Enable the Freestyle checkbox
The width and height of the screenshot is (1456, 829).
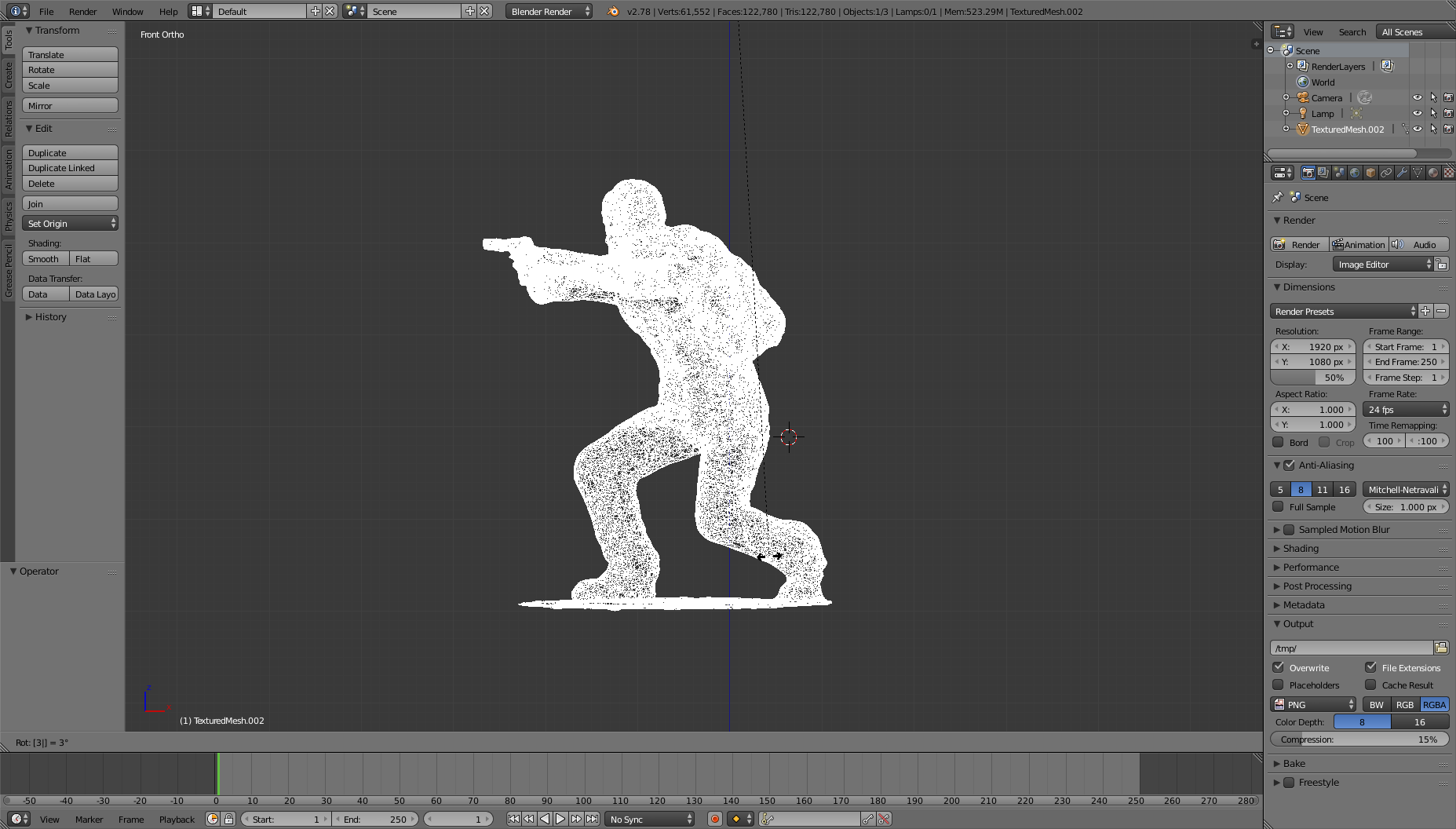click(1289, 782)
